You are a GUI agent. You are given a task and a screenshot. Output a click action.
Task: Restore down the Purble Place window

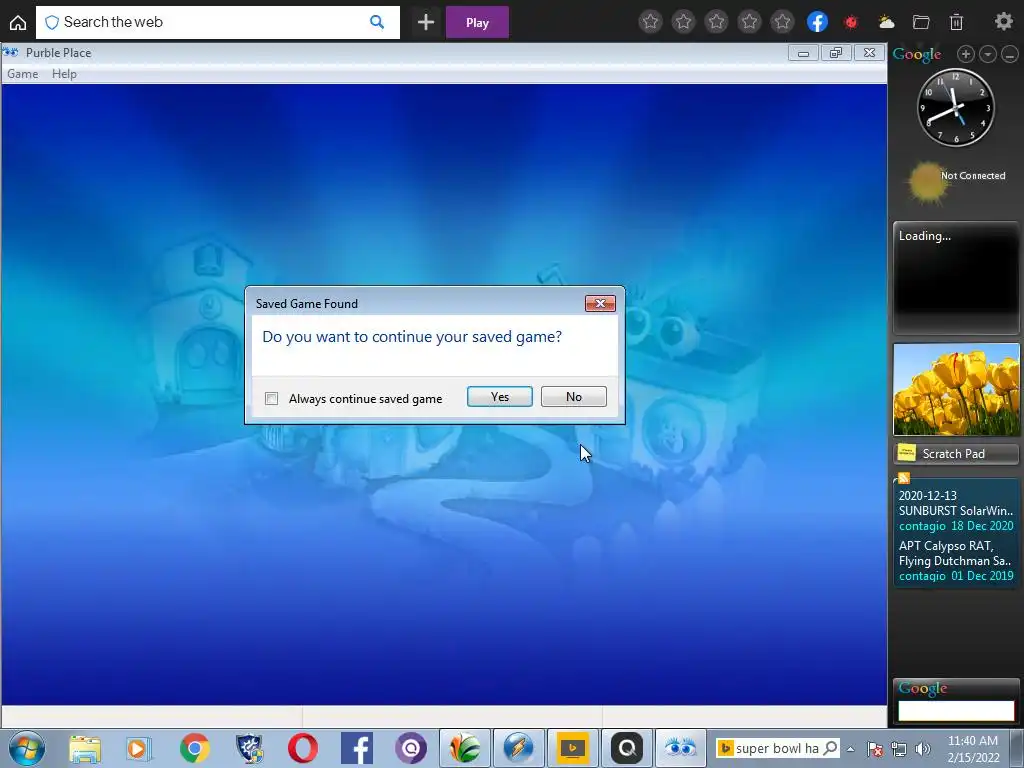click(x=836, y=53)
